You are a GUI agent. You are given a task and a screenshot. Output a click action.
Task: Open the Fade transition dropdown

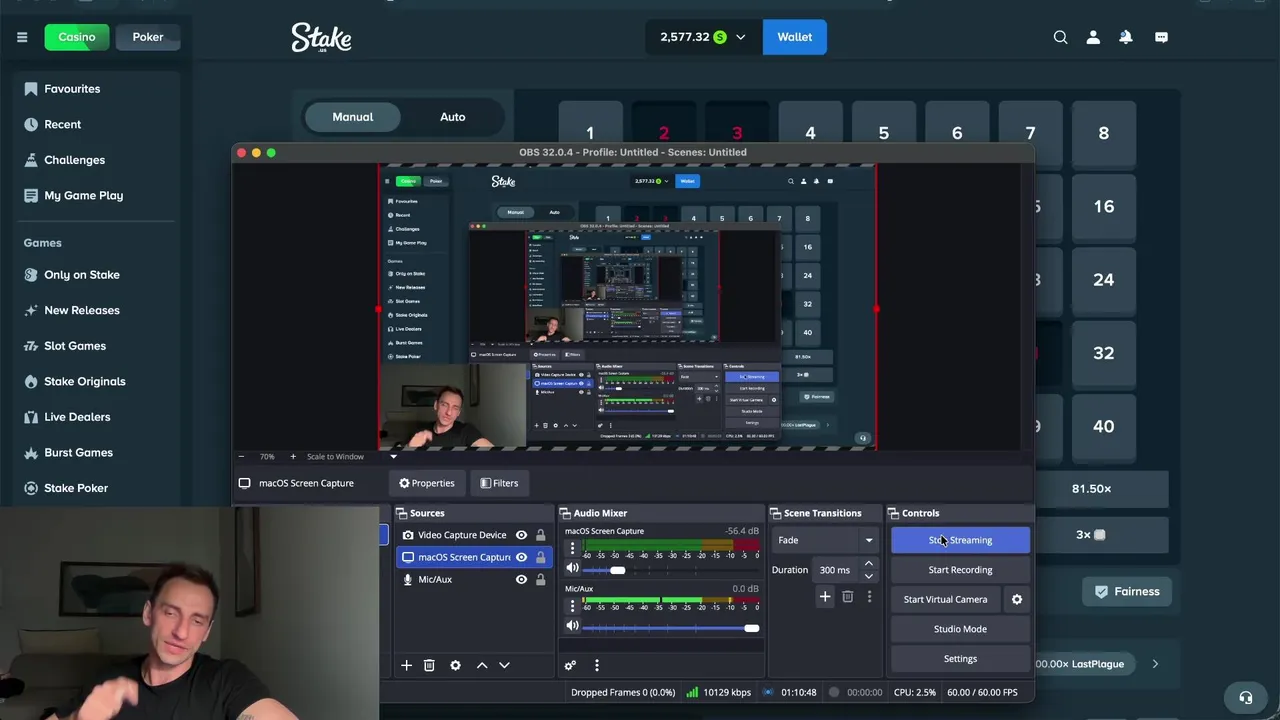click(826, 540)
